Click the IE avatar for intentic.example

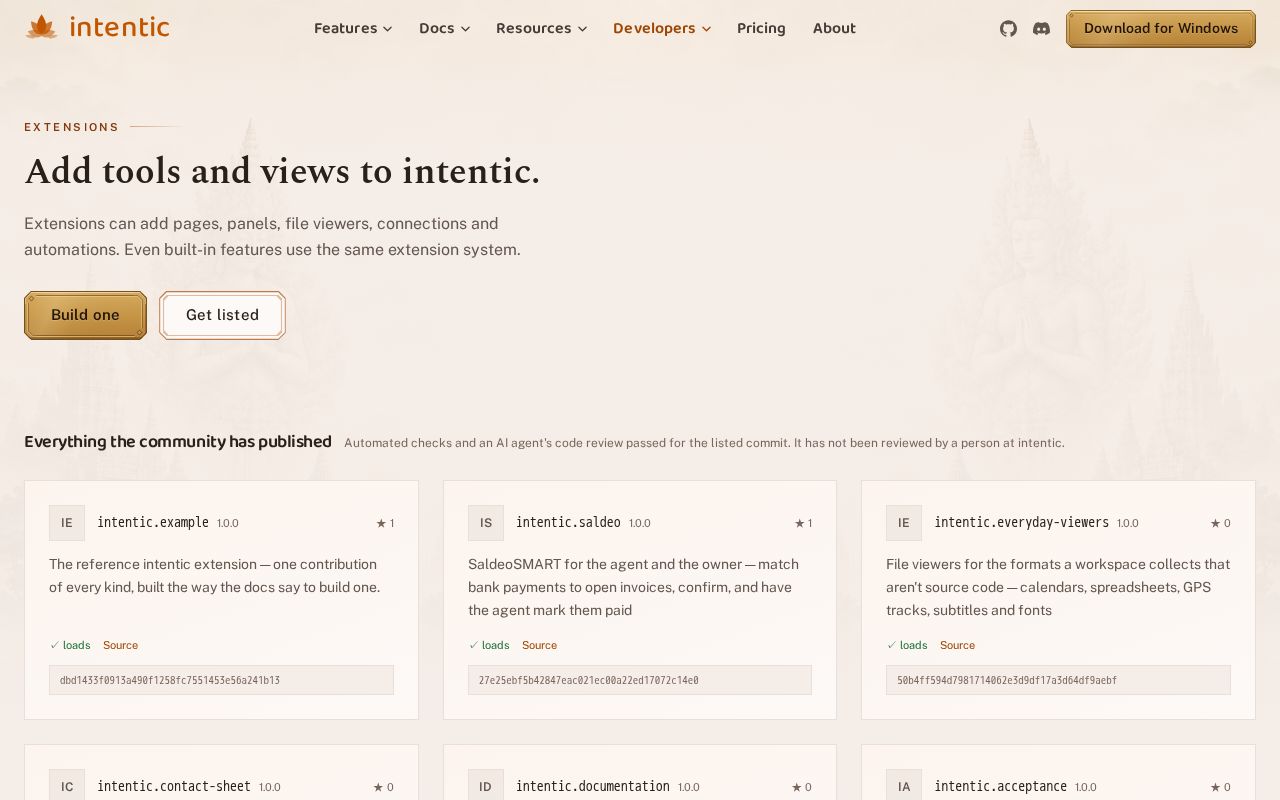click(67, 523)
